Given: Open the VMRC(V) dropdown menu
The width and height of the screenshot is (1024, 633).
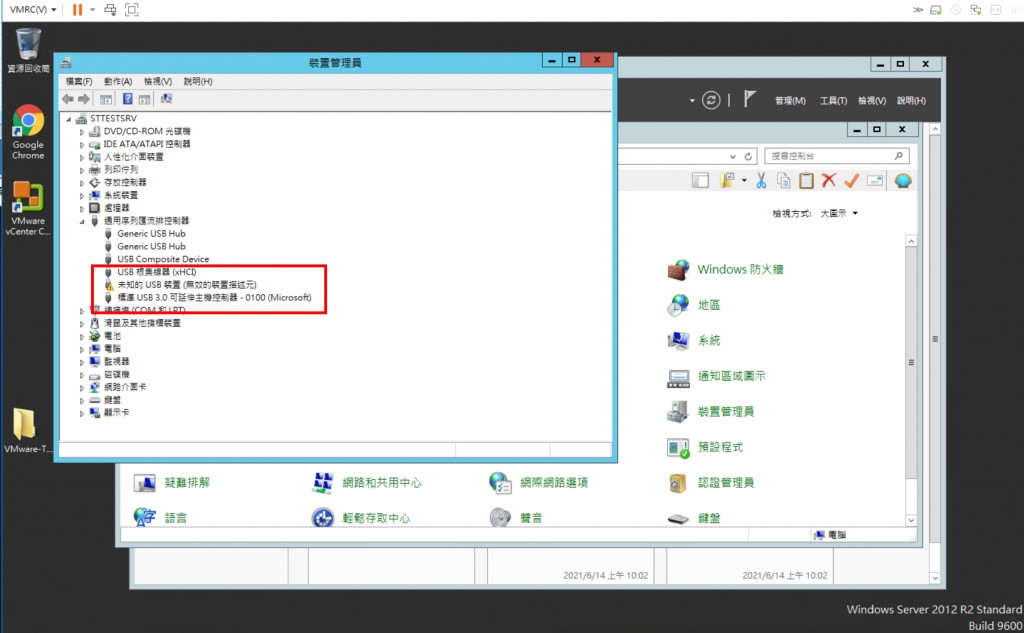Looking at the screenshot, I should pos(33,10).
